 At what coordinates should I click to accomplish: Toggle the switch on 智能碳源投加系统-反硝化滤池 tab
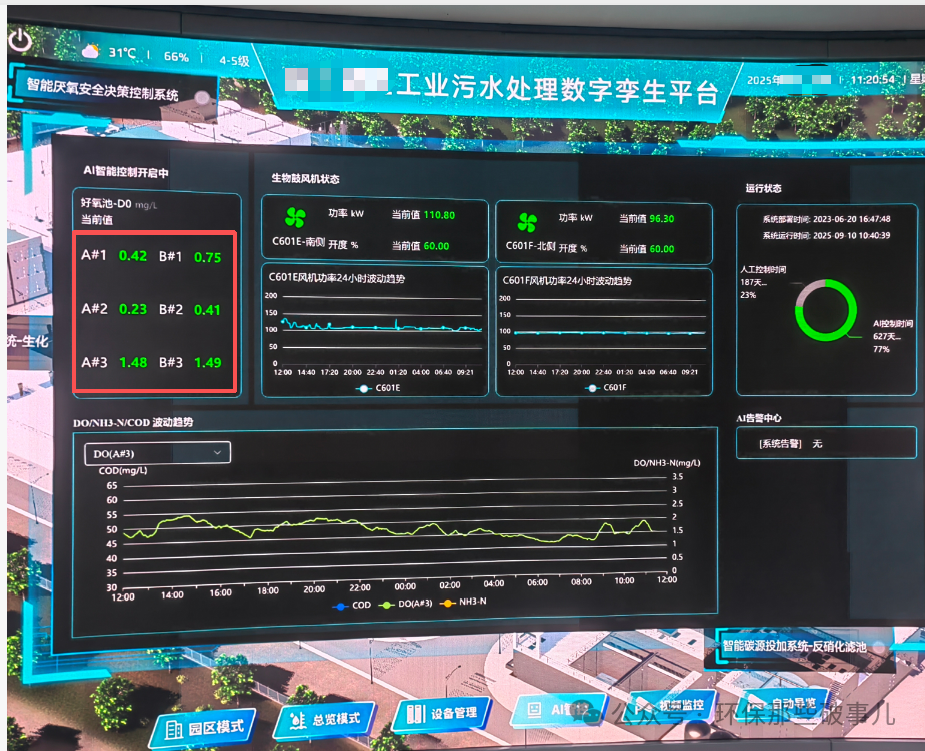(879, 647)
